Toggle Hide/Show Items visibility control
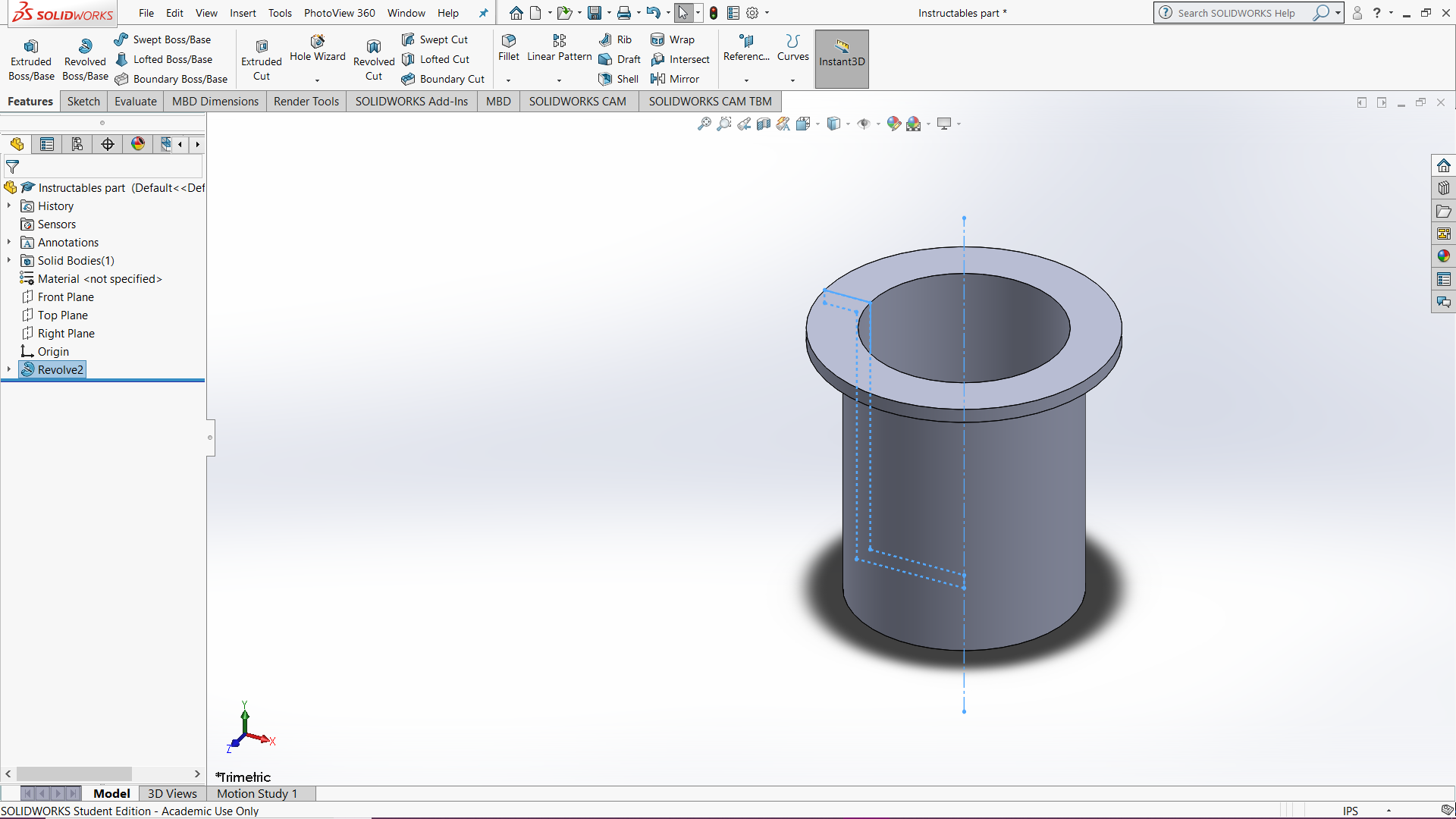The image size is (1456, 819). point(864,124)
